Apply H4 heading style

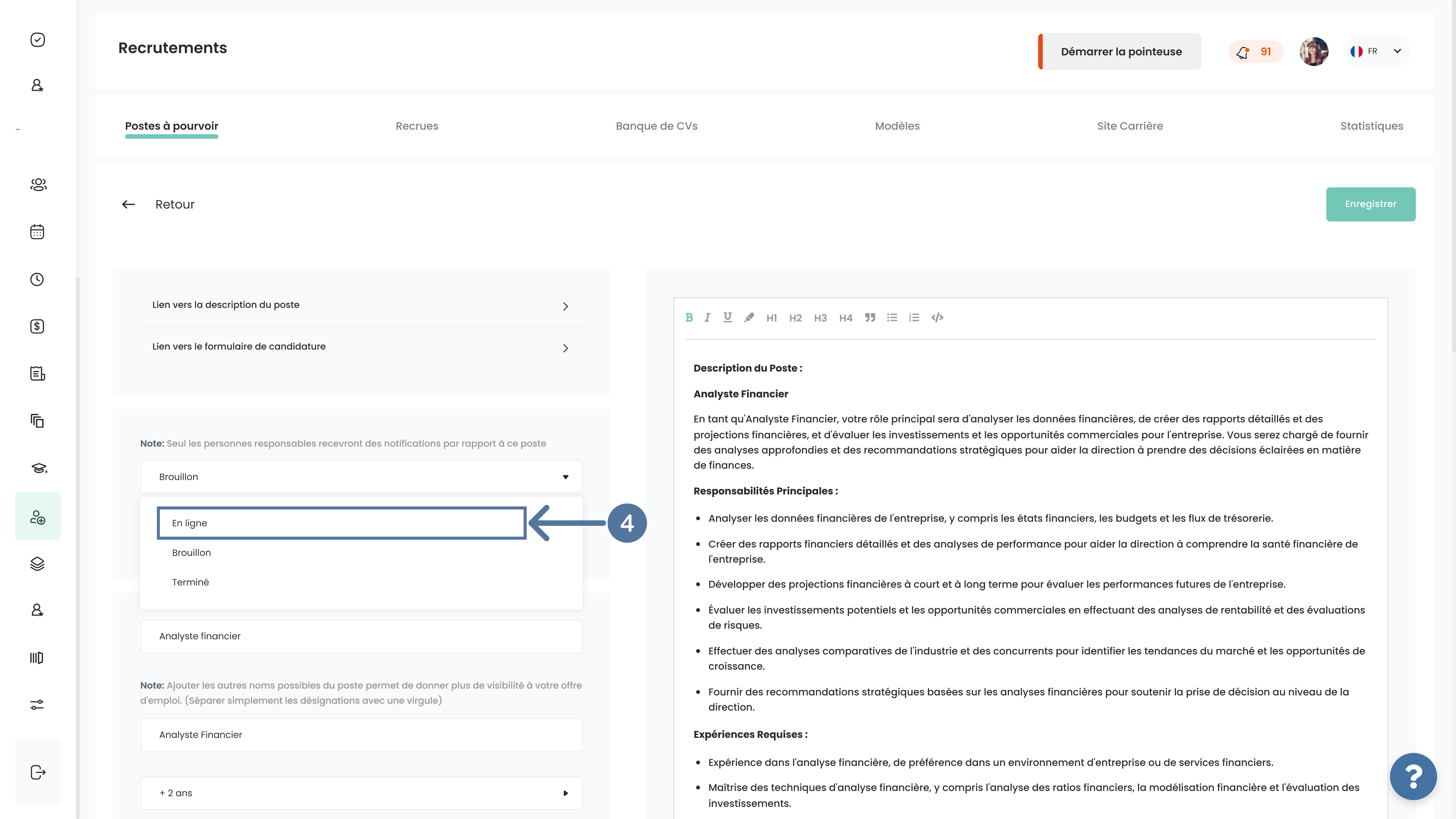(x=845, y=318)
